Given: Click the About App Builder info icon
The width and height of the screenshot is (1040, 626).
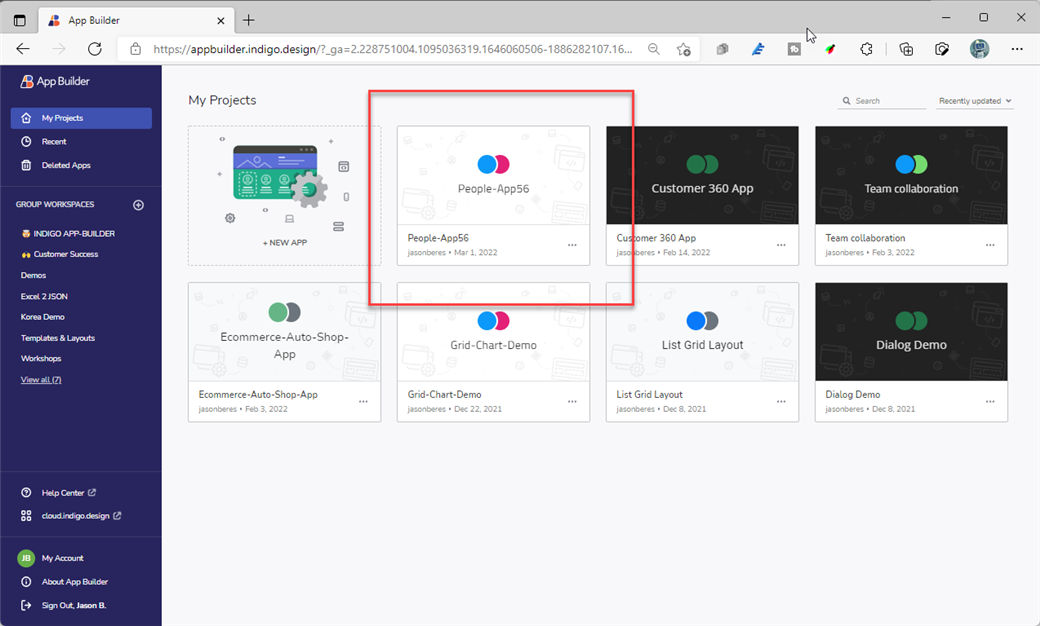Looking at the screenshot, I should [x=27, y=582].
